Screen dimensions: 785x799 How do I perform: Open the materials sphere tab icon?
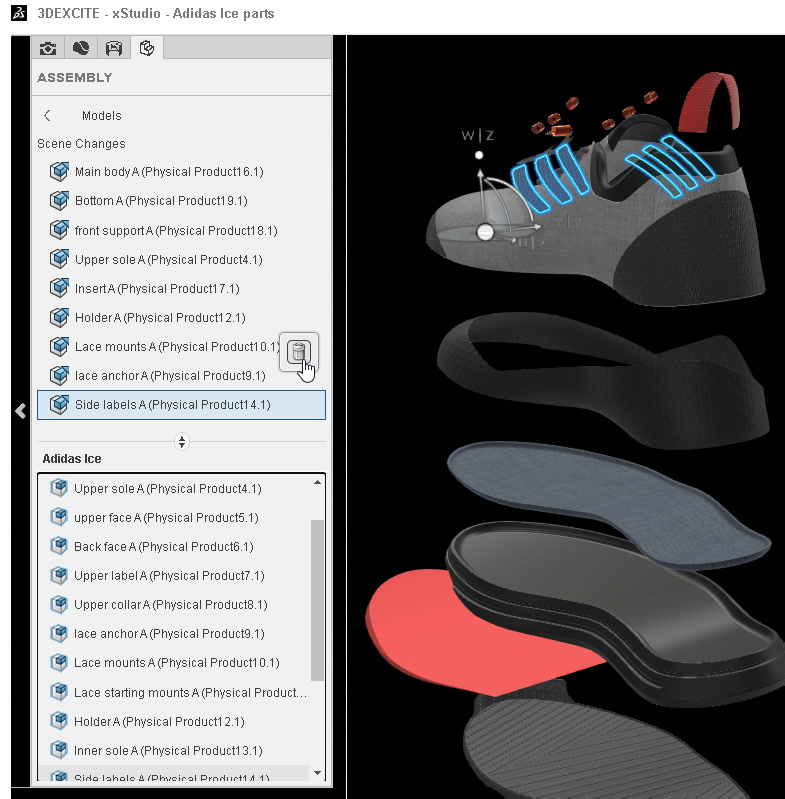pos(81,48)
